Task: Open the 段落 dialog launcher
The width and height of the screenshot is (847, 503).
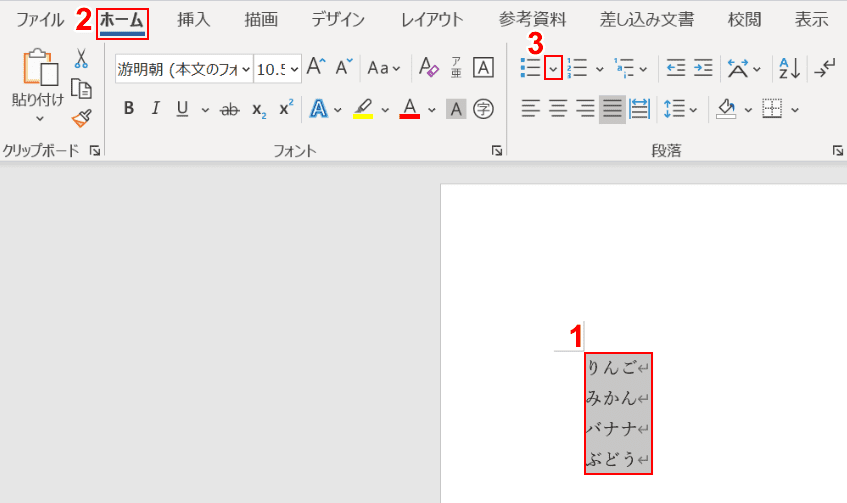Action: (838, 151)
